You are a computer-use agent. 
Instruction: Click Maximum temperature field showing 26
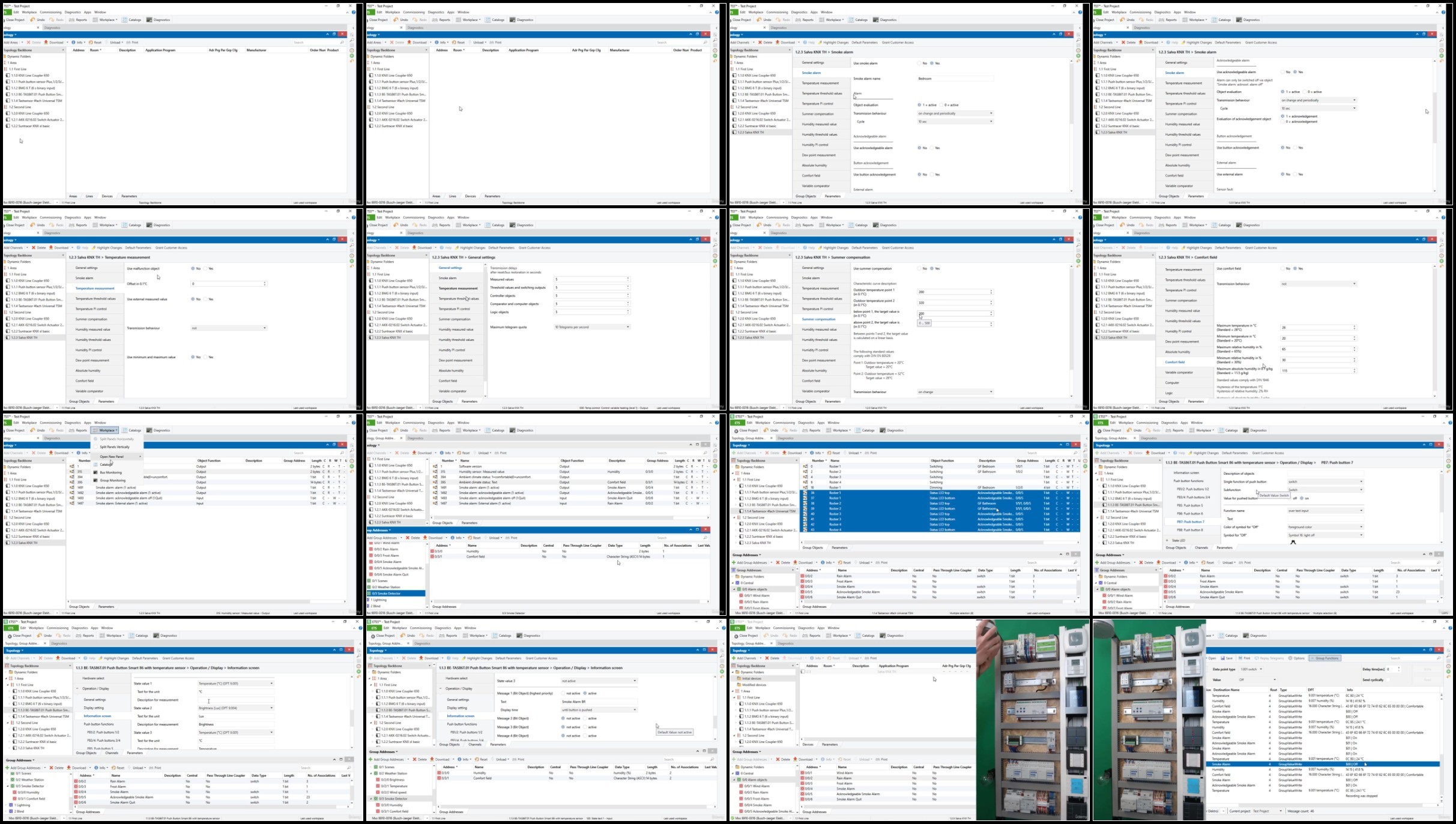tap(1319, 328)
